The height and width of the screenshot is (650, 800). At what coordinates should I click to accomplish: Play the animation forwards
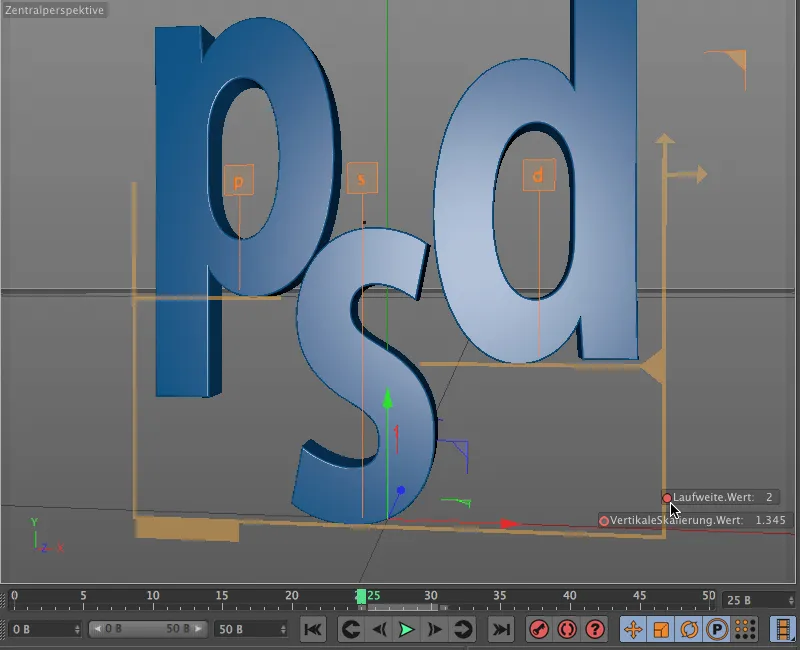coord(406,629)
